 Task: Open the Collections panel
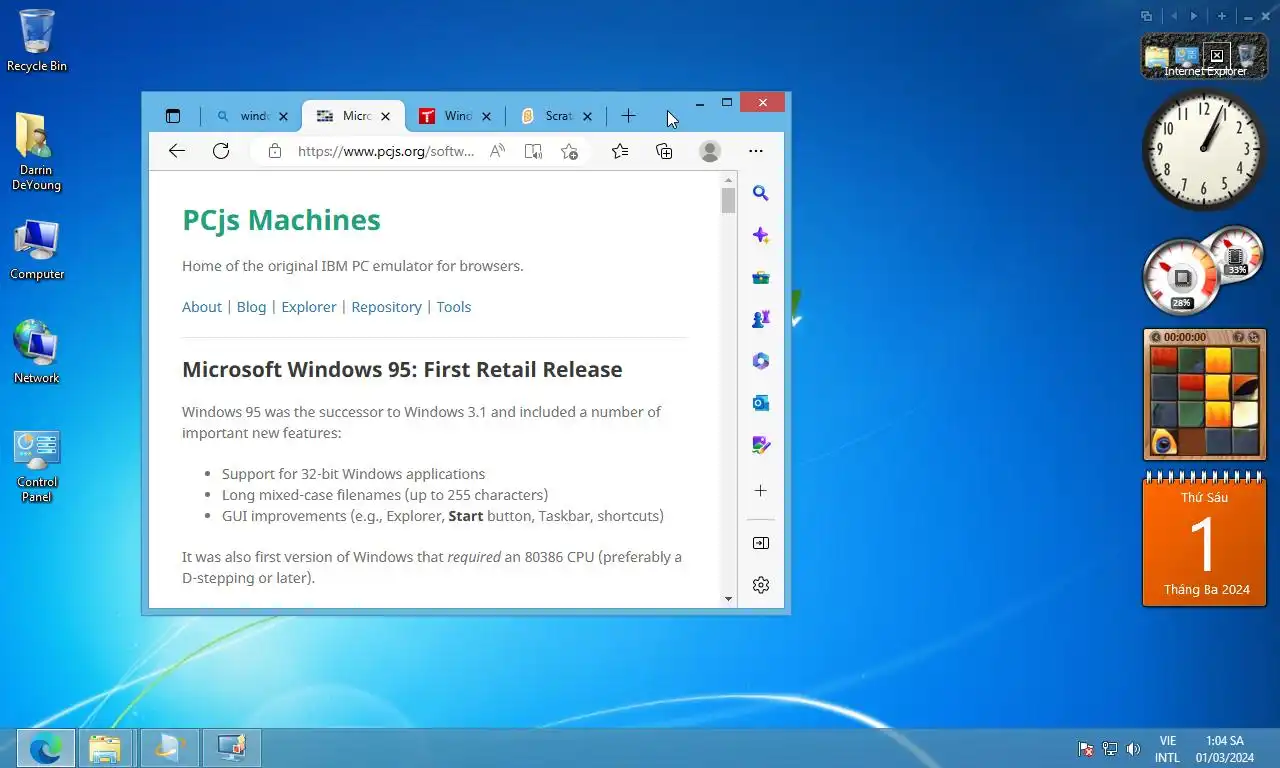click(664, 151)
